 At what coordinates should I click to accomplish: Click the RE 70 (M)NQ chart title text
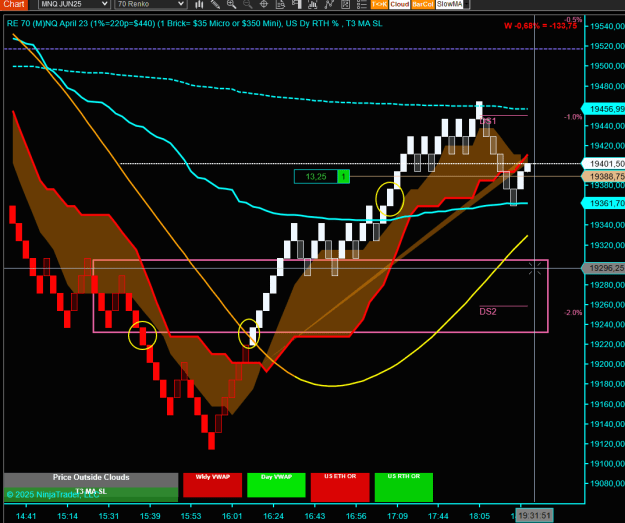194,24
